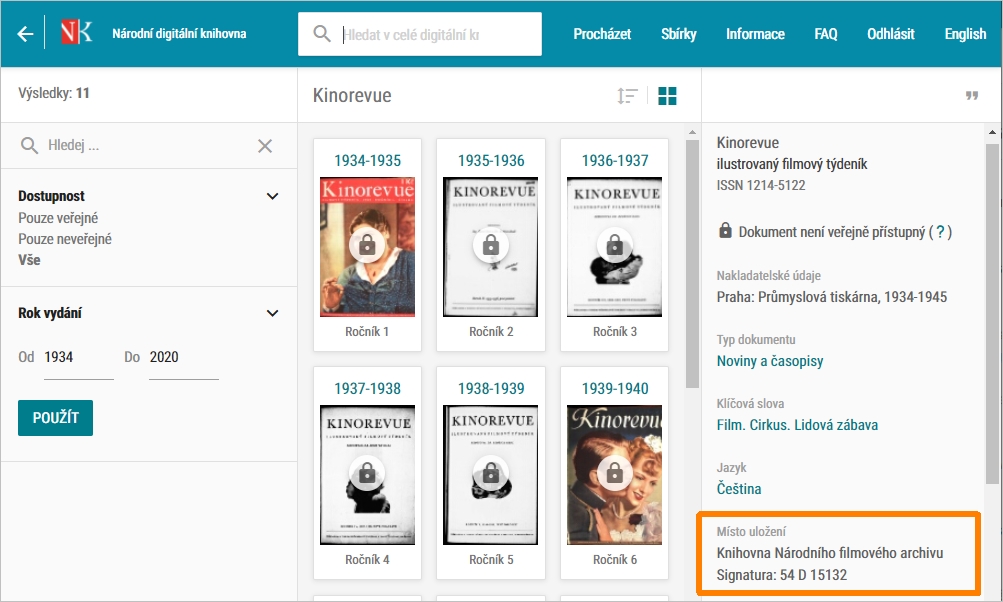Click the 1936-1937 volume title link

615,161
